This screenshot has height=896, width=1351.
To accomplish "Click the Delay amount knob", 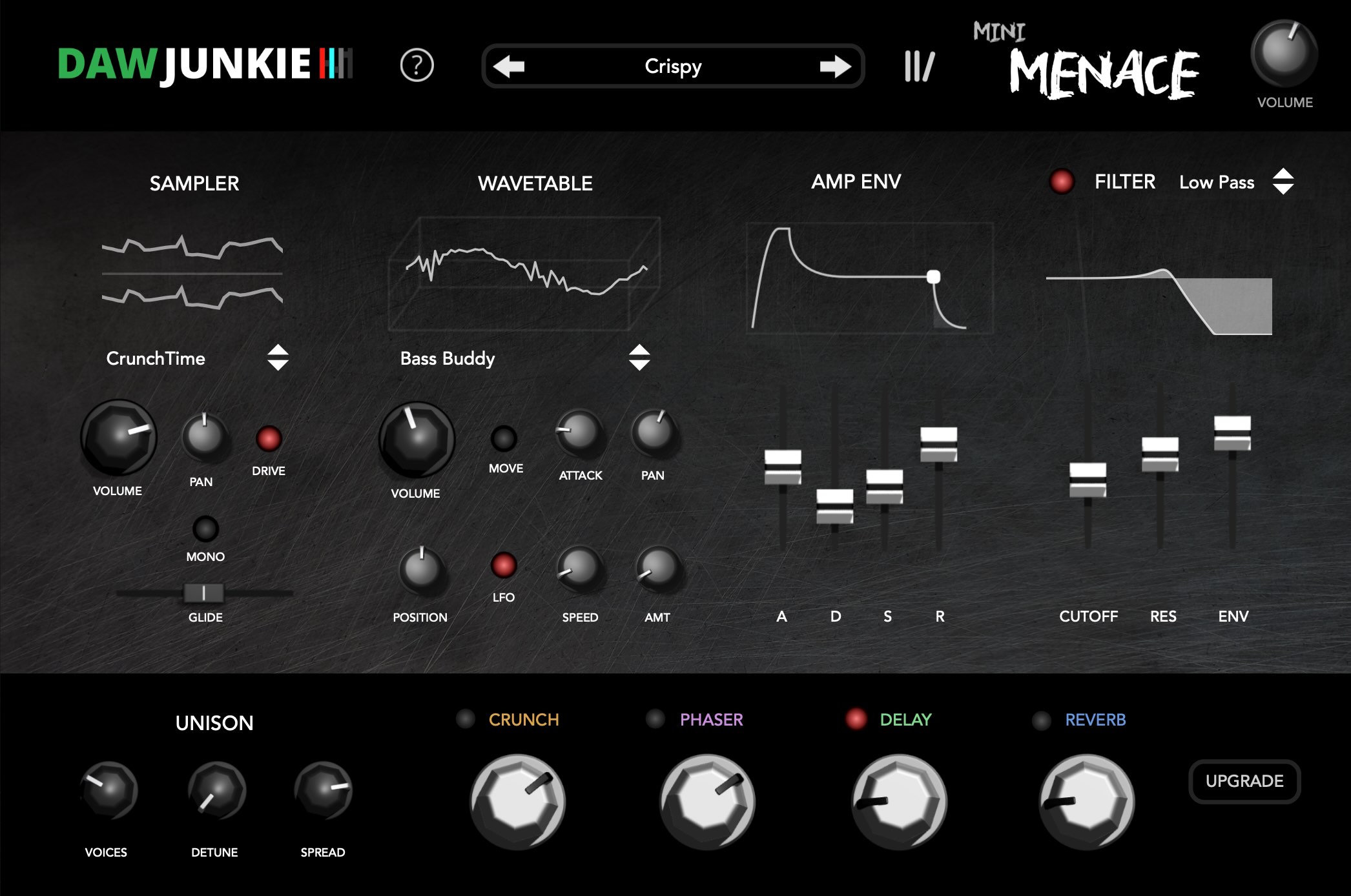I will (x=899, y=801).
